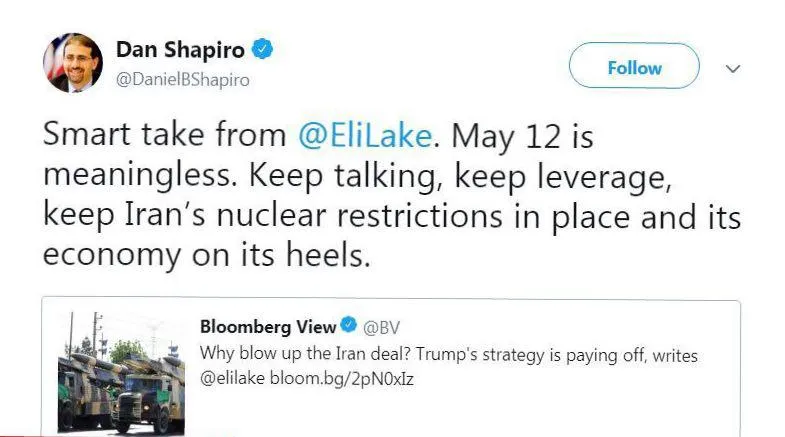Click the phrase 'May 12 is' in tweet

pos(522,136)
